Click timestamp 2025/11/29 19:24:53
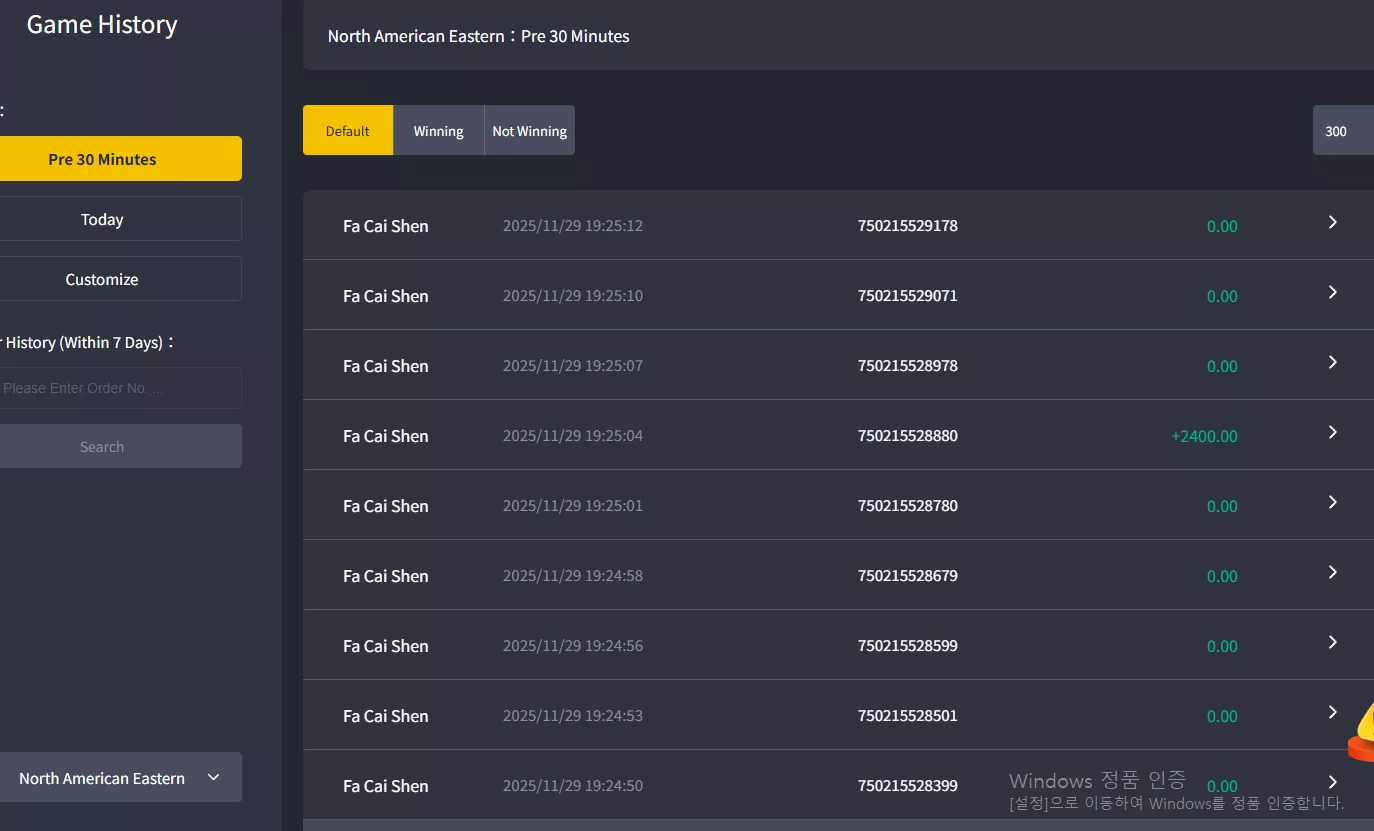Screen dimensions: 1374x831 [573, 716]
